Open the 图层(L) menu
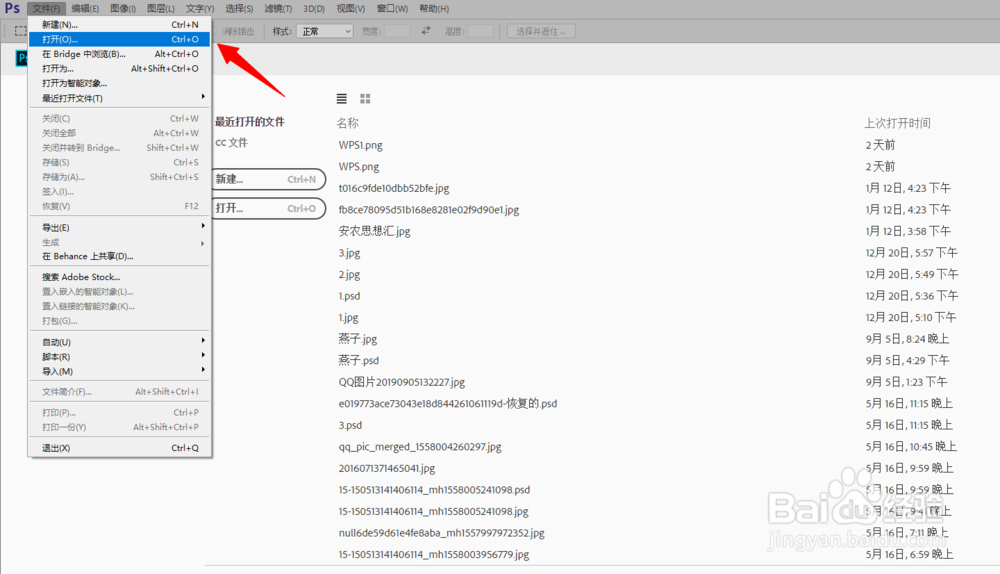This screenshot has height=574, width=1000. 161,8
